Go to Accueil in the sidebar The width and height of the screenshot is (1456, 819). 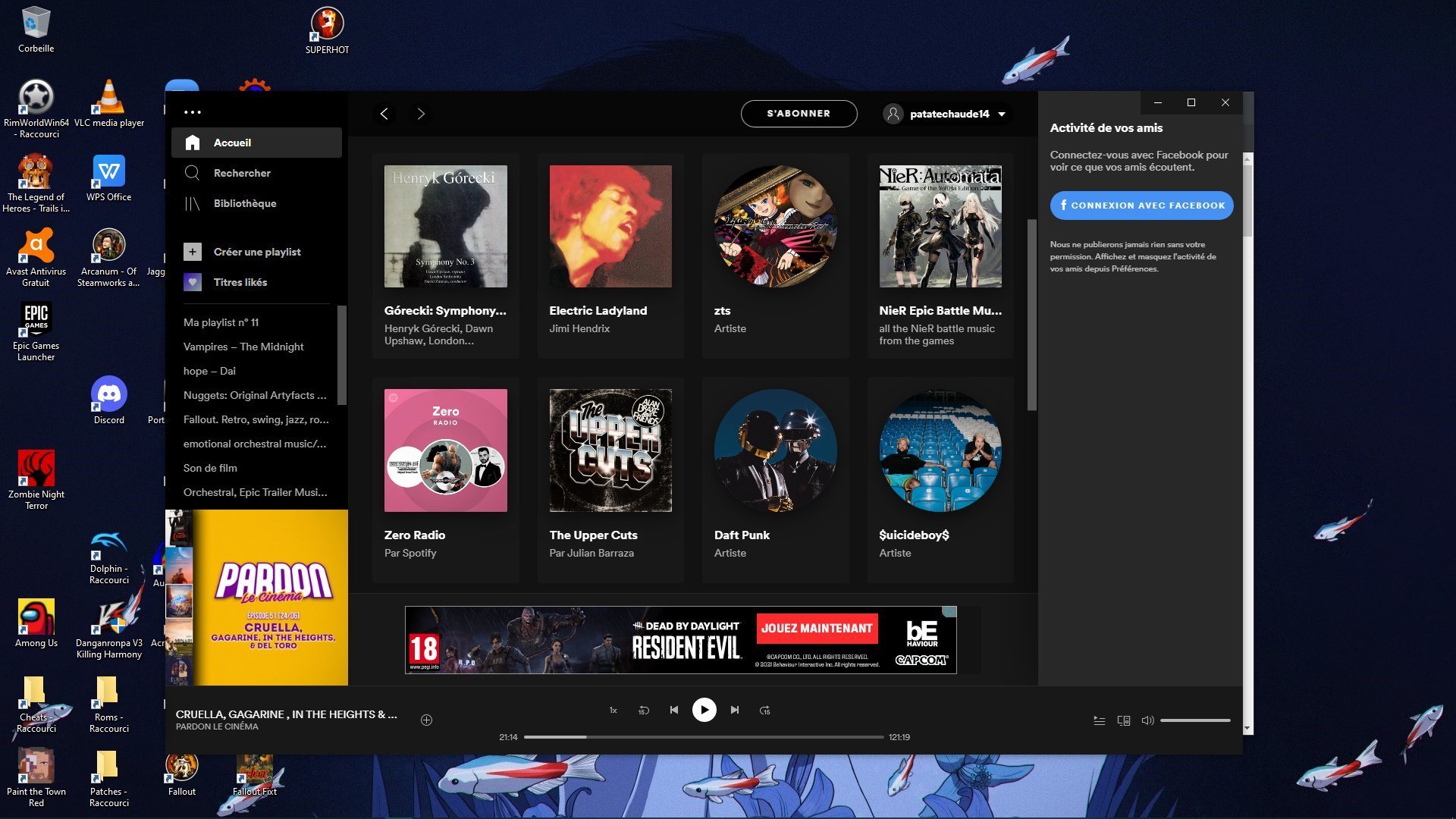[x=256, y=143]
